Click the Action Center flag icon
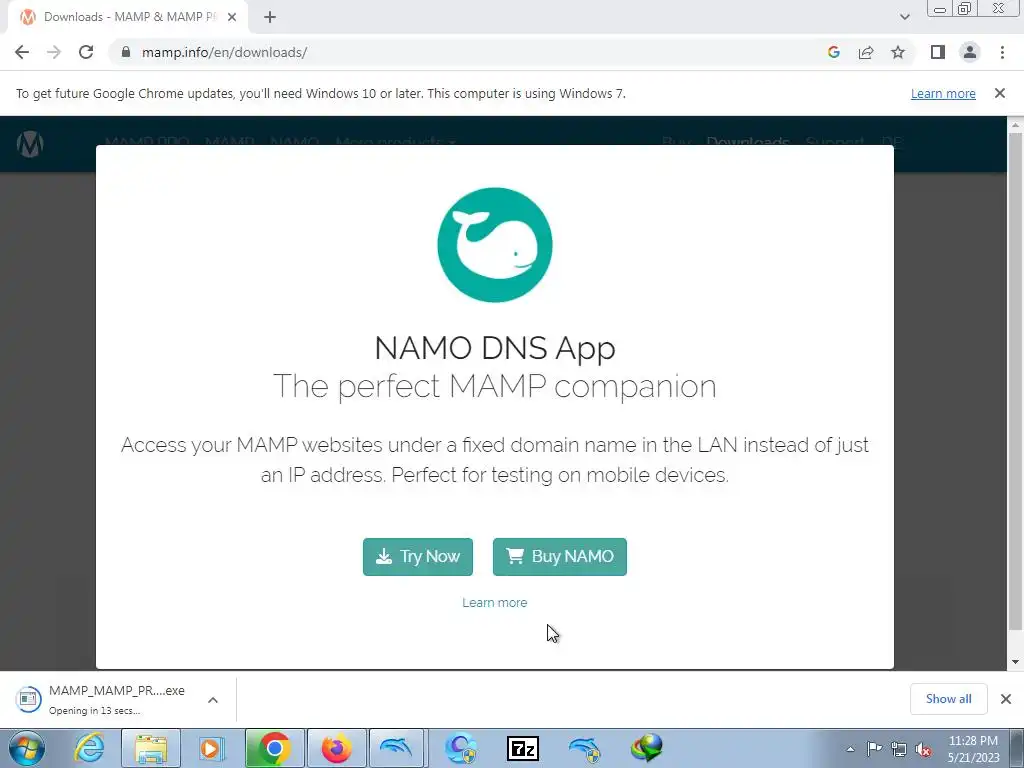1024x768 pixels. pos(874,749)
